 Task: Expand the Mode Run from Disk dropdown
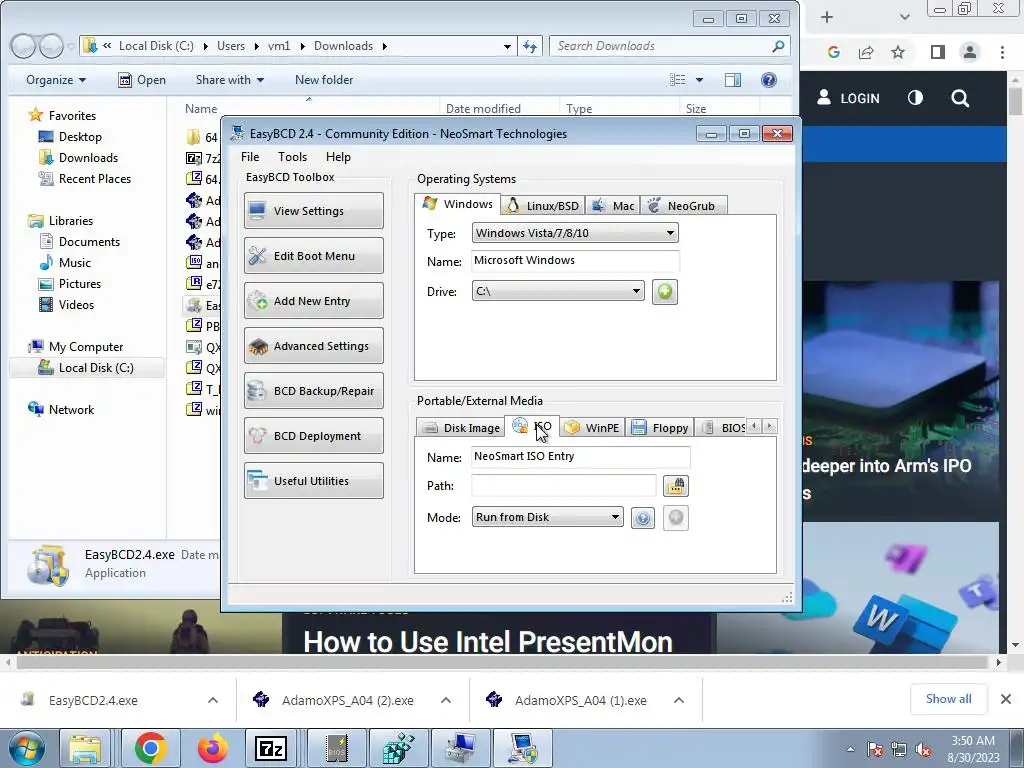pyautogui.click(x=547, y=517)
